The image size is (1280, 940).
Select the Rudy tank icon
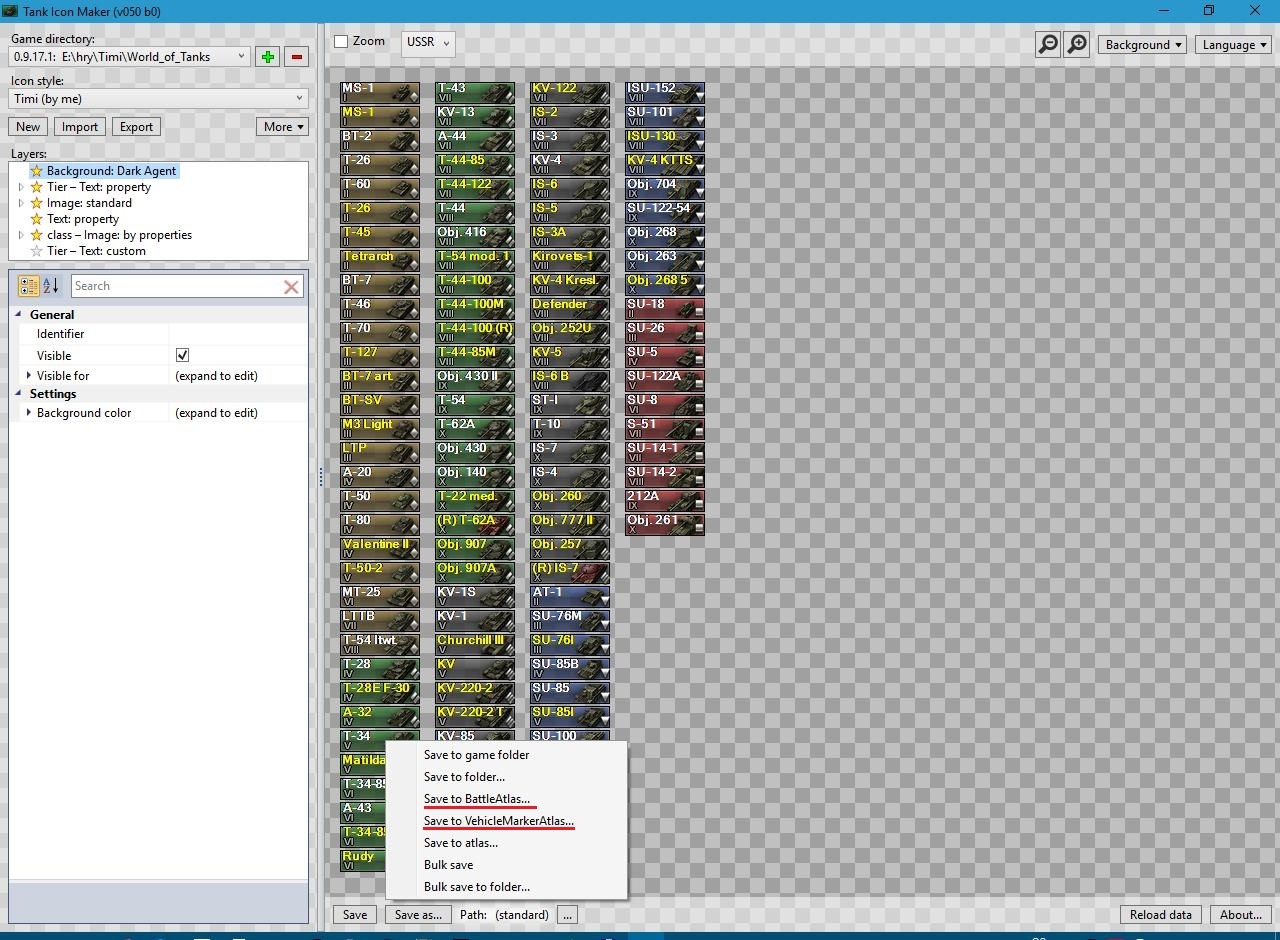[363, 861]
